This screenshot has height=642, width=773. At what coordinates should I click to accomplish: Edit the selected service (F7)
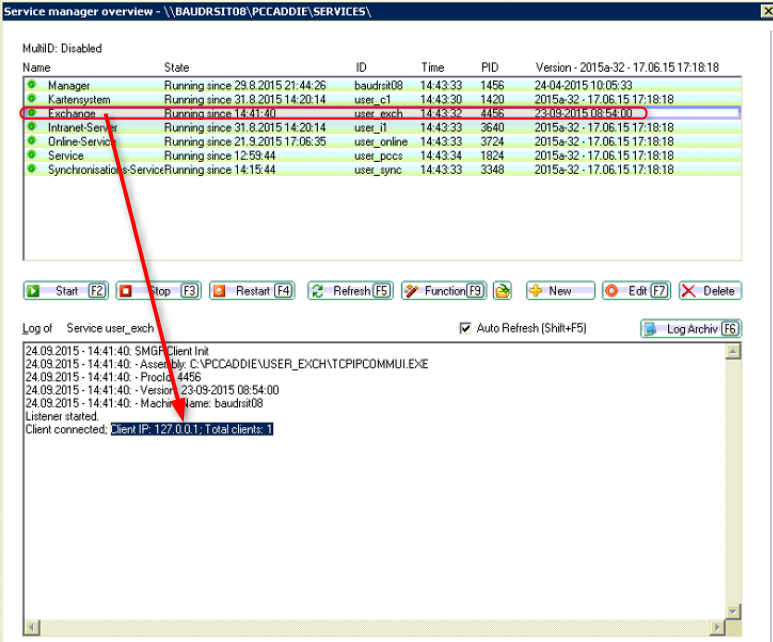(x=636, y=291)
